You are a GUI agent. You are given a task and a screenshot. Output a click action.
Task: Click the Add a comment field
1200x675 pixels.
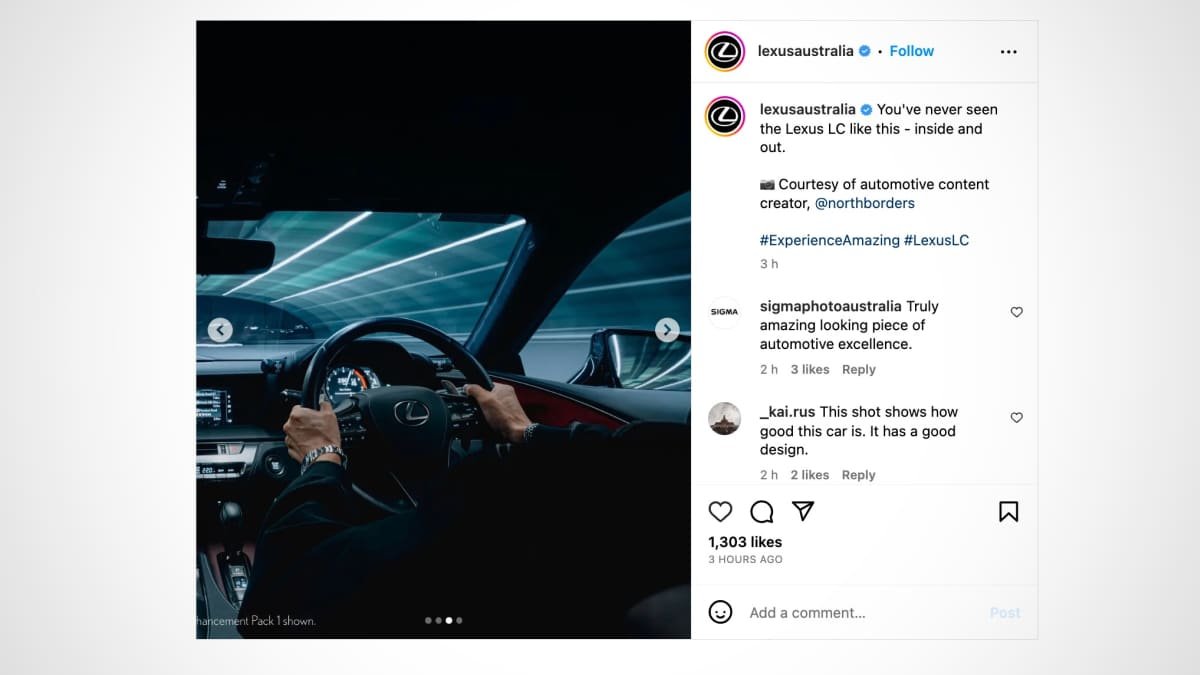point(860,612)
